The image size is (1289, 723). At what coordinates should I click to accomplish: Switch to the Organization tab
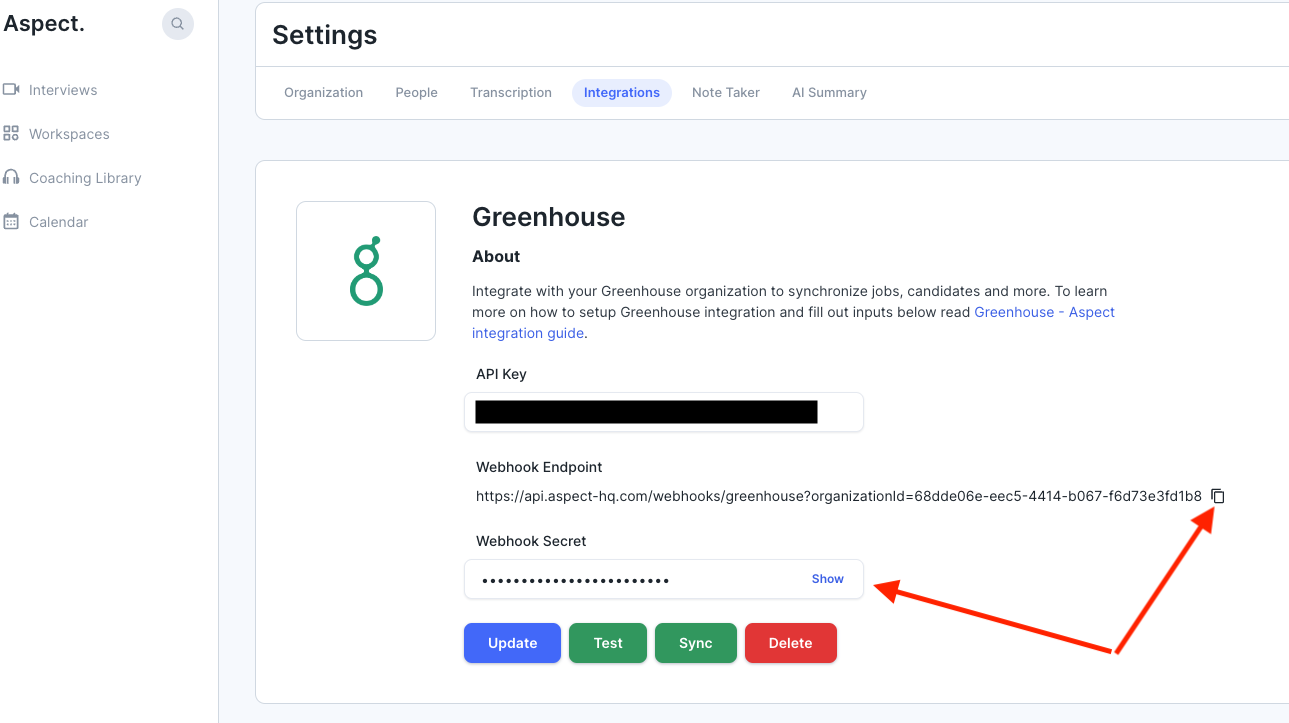click(323, 93)
